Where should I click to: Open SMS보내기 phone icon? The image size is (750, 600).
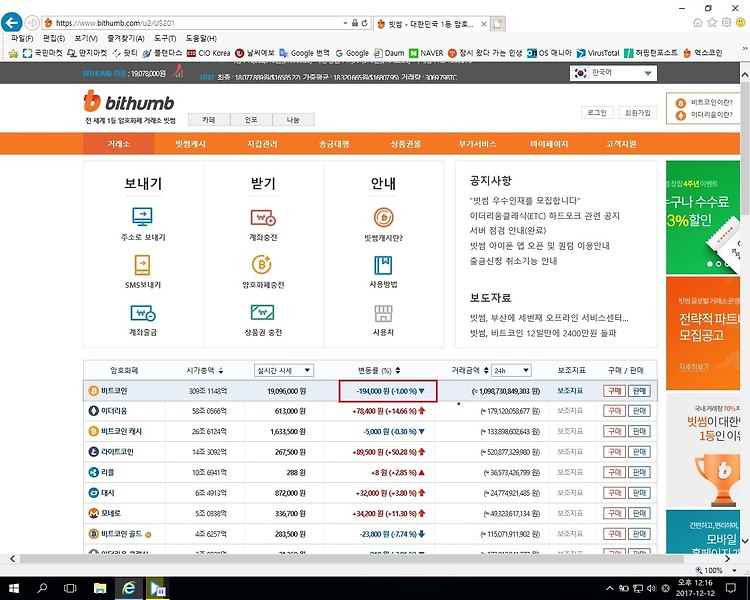[x=143, y=265]
